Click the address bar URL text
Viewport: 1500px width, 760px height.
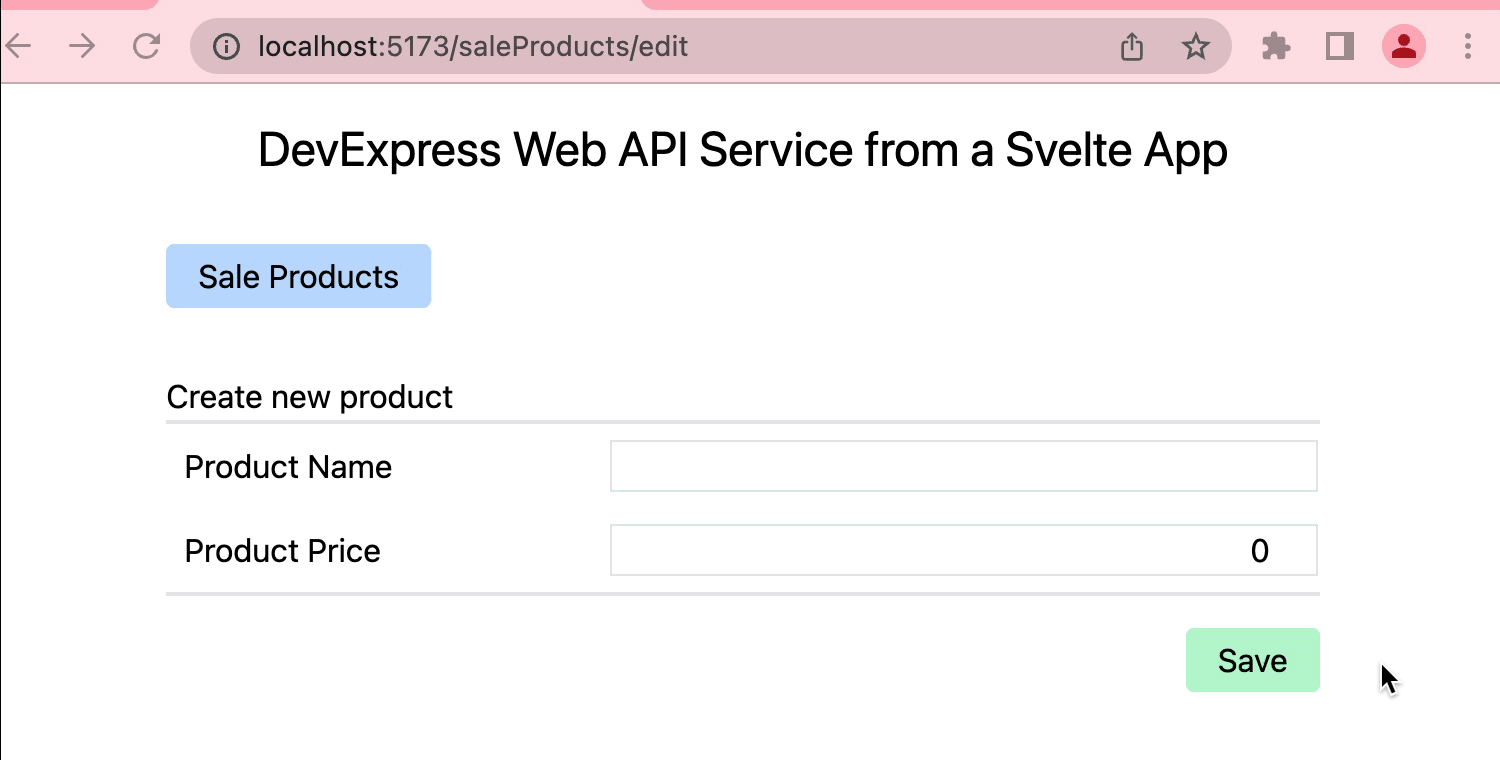point(473,46)
